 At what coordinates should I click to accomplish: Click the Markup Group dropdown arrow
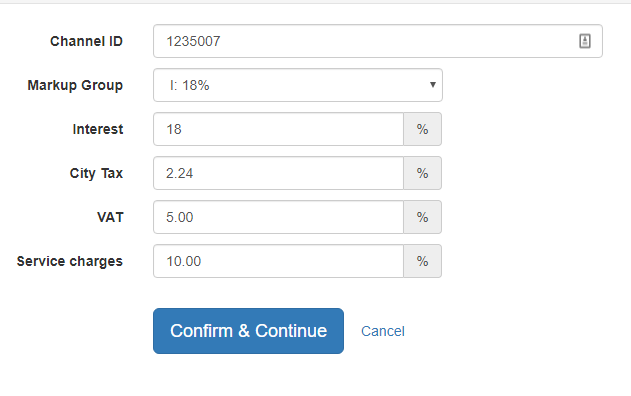pos(433,85)
